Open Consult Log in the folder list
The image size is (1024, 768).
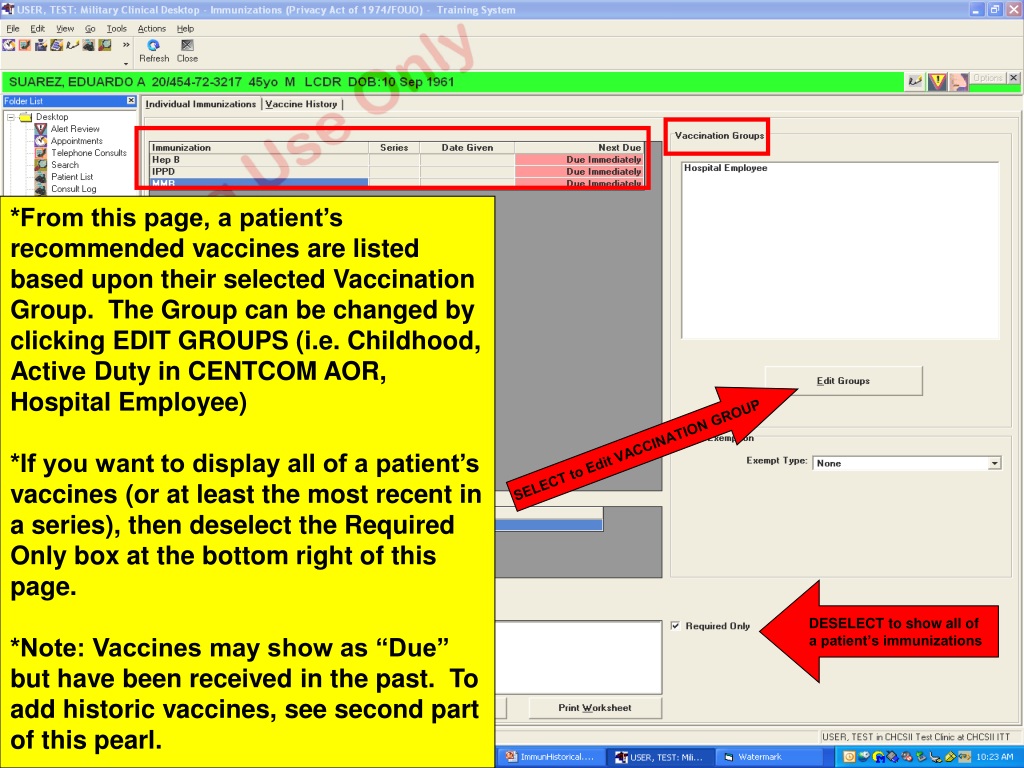[74, 189]
